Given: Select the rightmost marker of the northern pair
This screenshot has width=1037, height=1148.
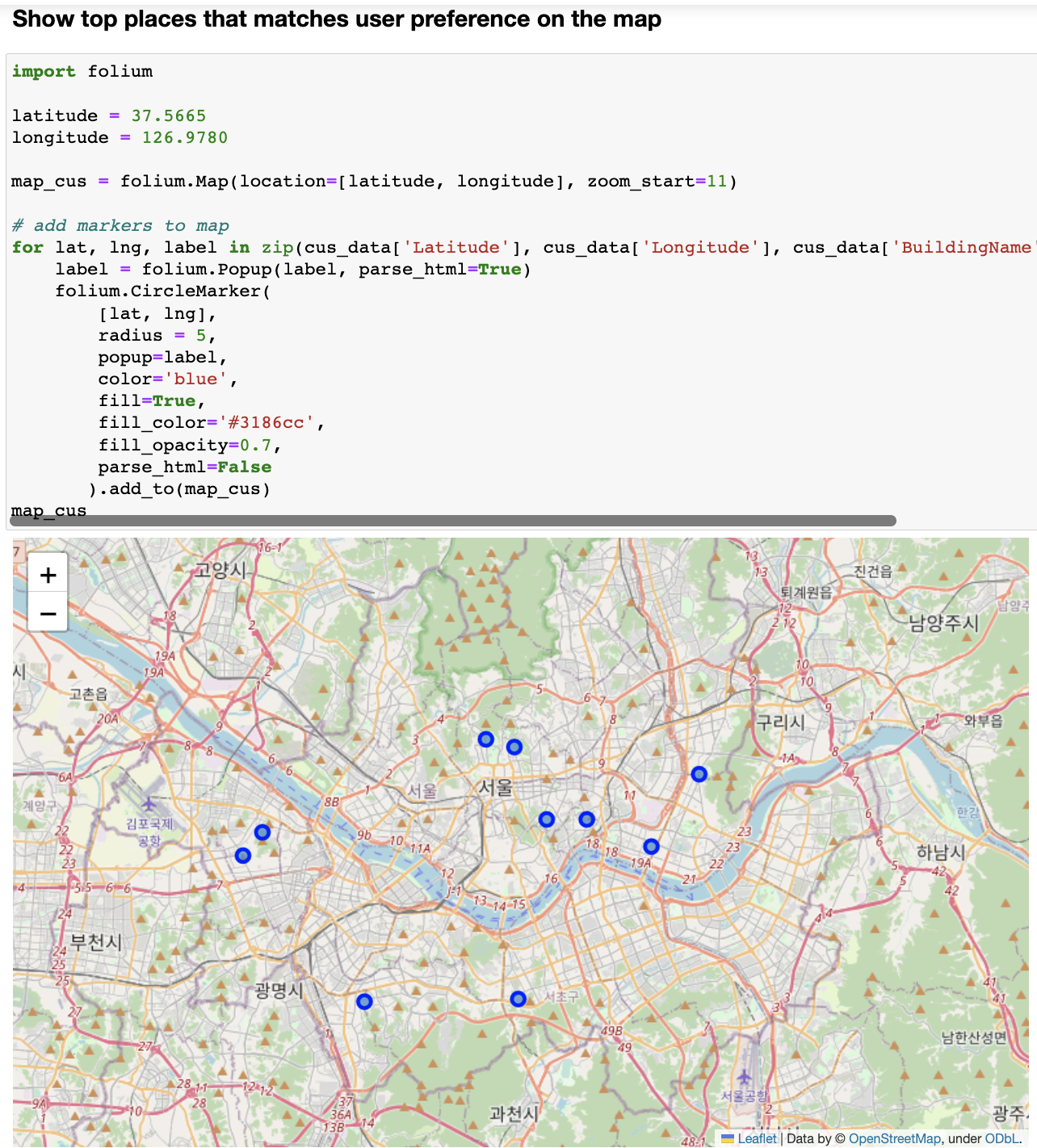Looking at the screenshot, I should click(x=514, y=747).
